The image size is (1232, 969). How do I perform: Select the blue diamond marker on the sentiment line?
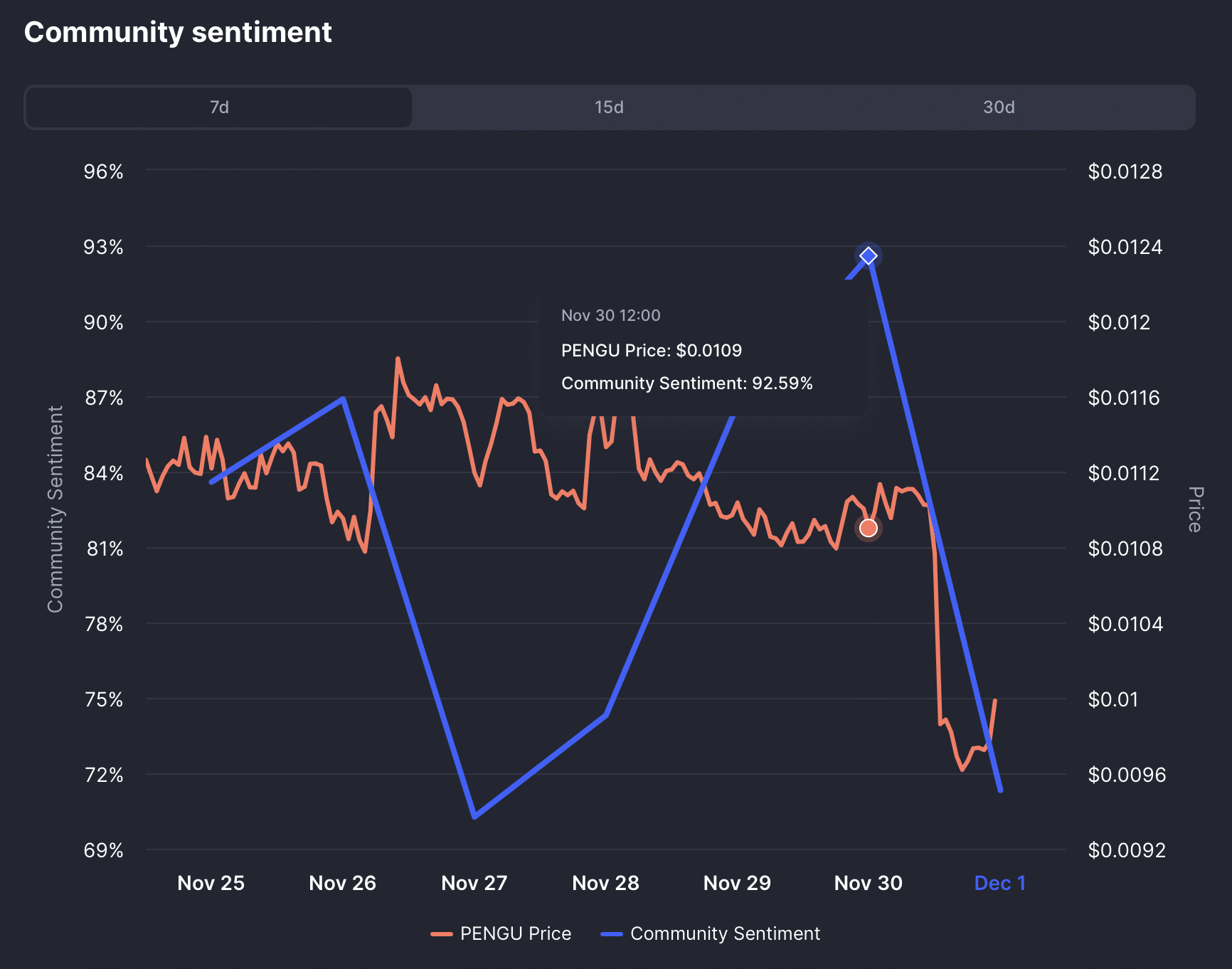pos(868,254)
